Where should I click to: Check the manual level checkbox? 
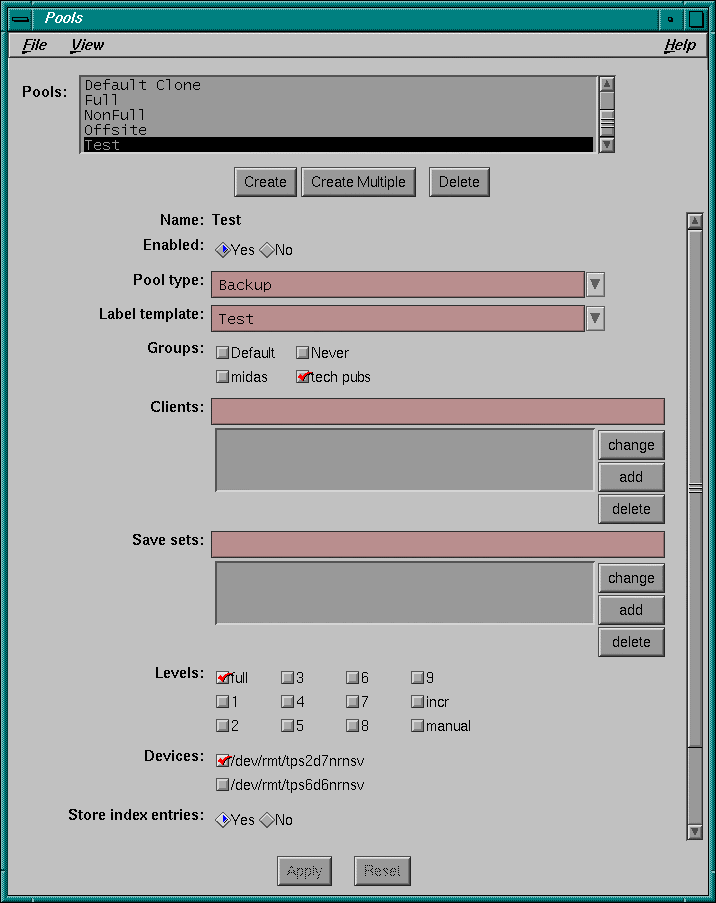click(418, 726)
